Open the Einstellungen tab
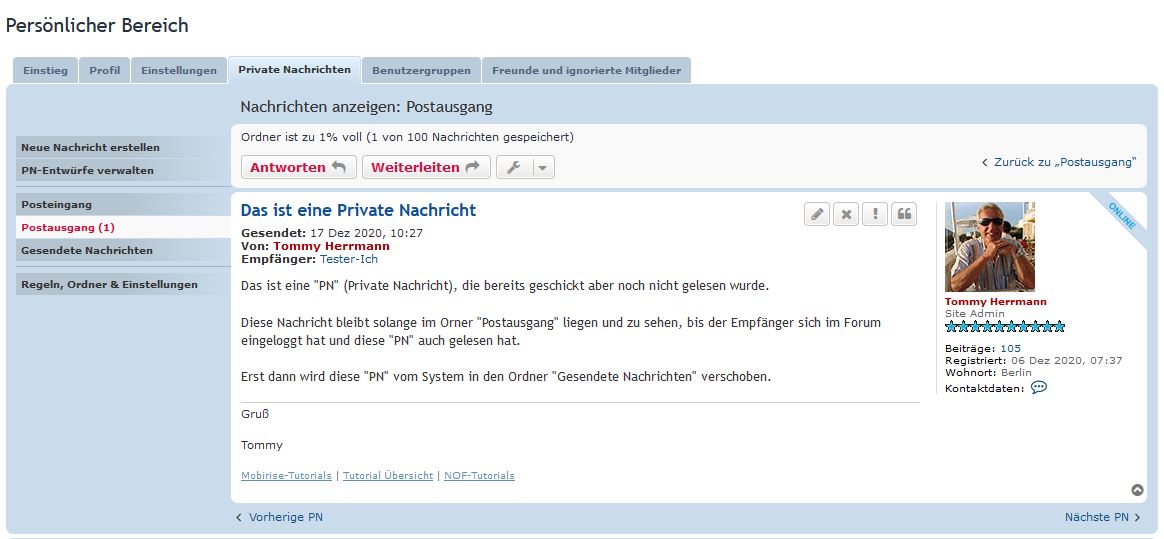The height and width of the screenshot is (539, 1164). point(179,71)
